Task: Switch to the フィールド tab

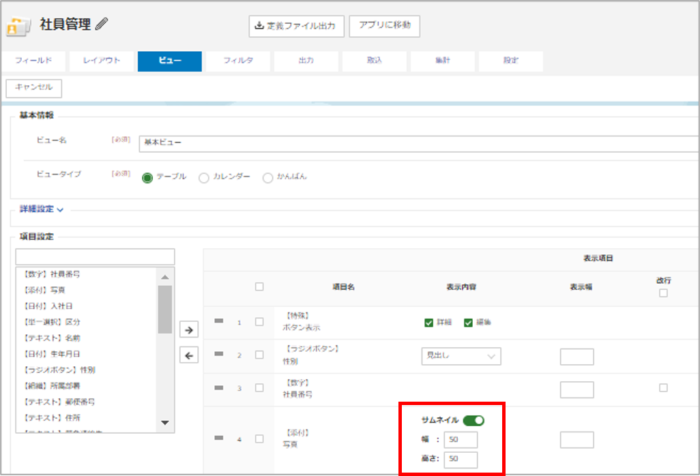Action: tap(33, 61)
